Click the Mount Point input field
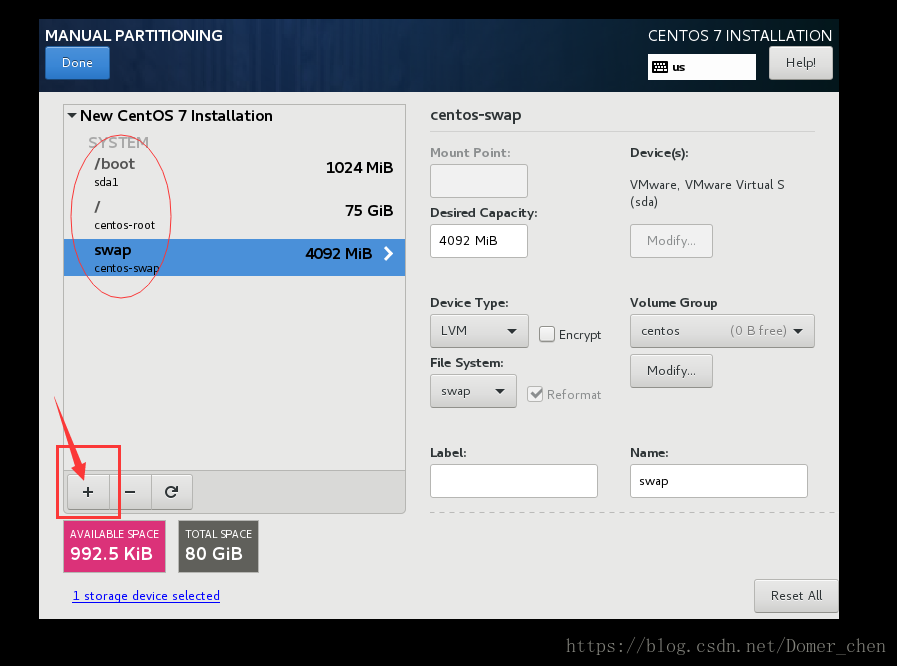Screen dimensions: 897x666 point(479,181)
